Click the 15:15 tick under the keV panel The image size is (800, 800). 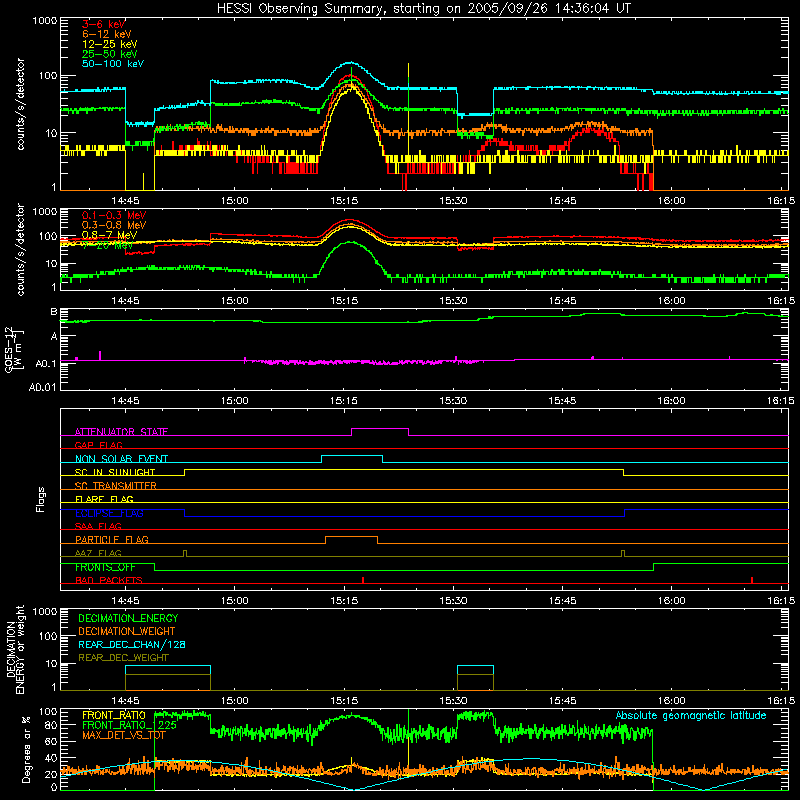coord(344,201)
